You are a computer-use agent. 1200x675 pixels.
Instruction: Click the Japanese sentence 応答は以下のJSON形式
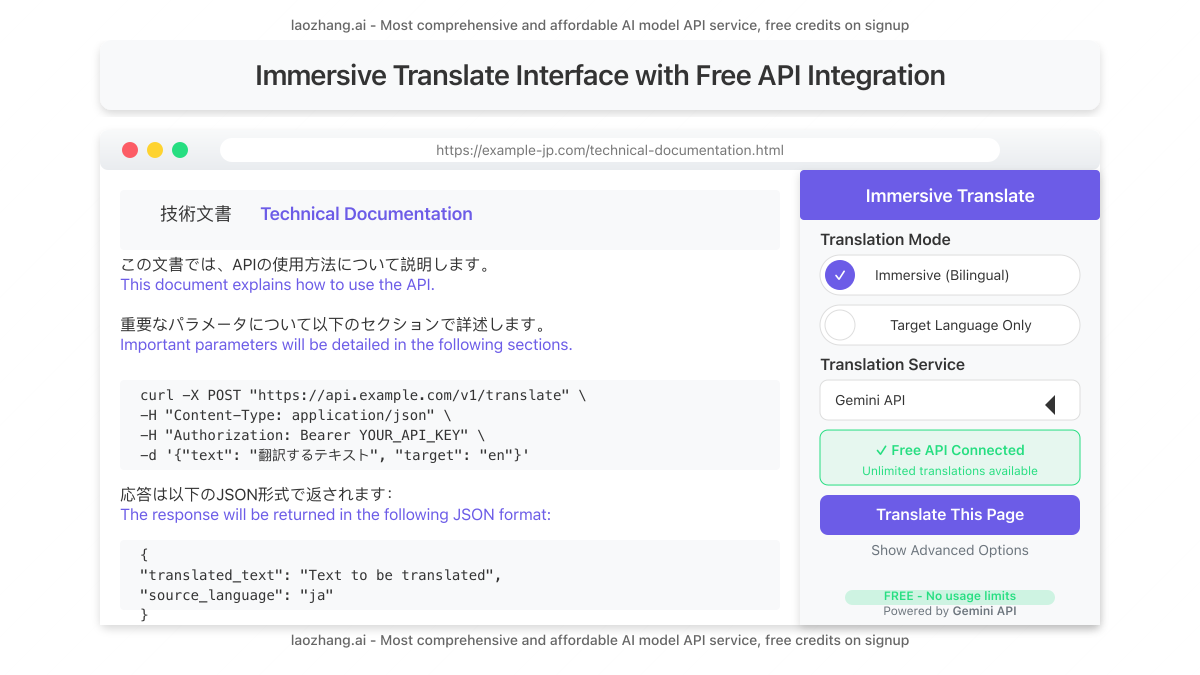tap(257, 495)
